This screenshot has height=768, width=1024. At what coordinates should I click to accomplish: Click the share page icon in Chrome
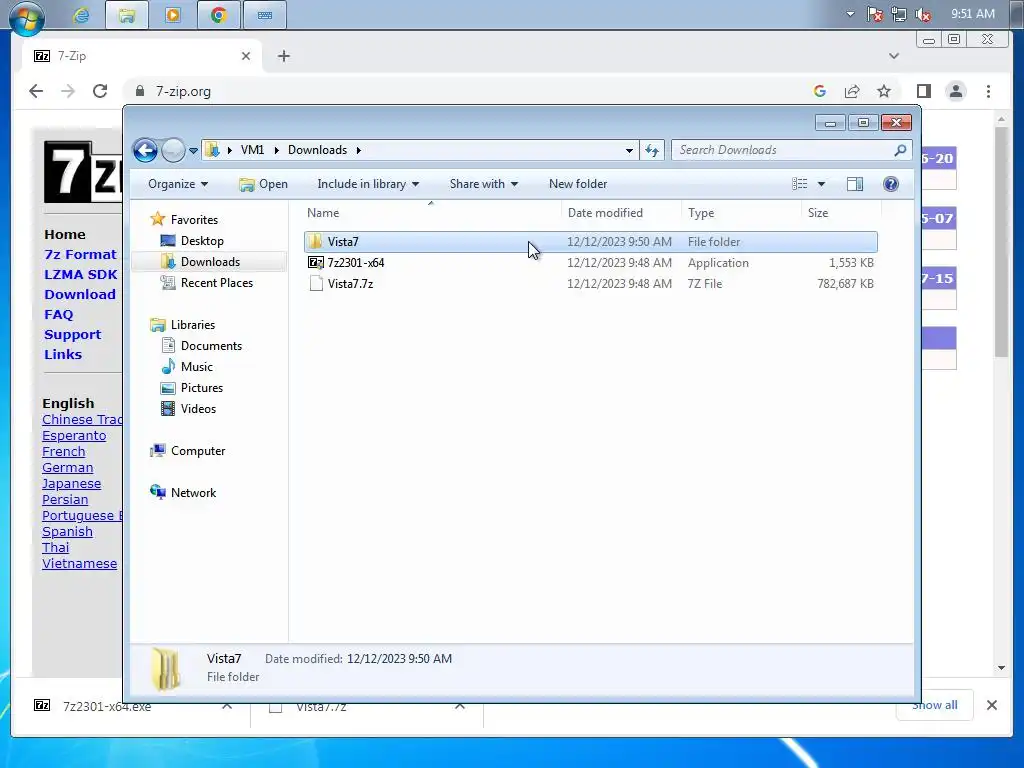(x=852, y=91)
